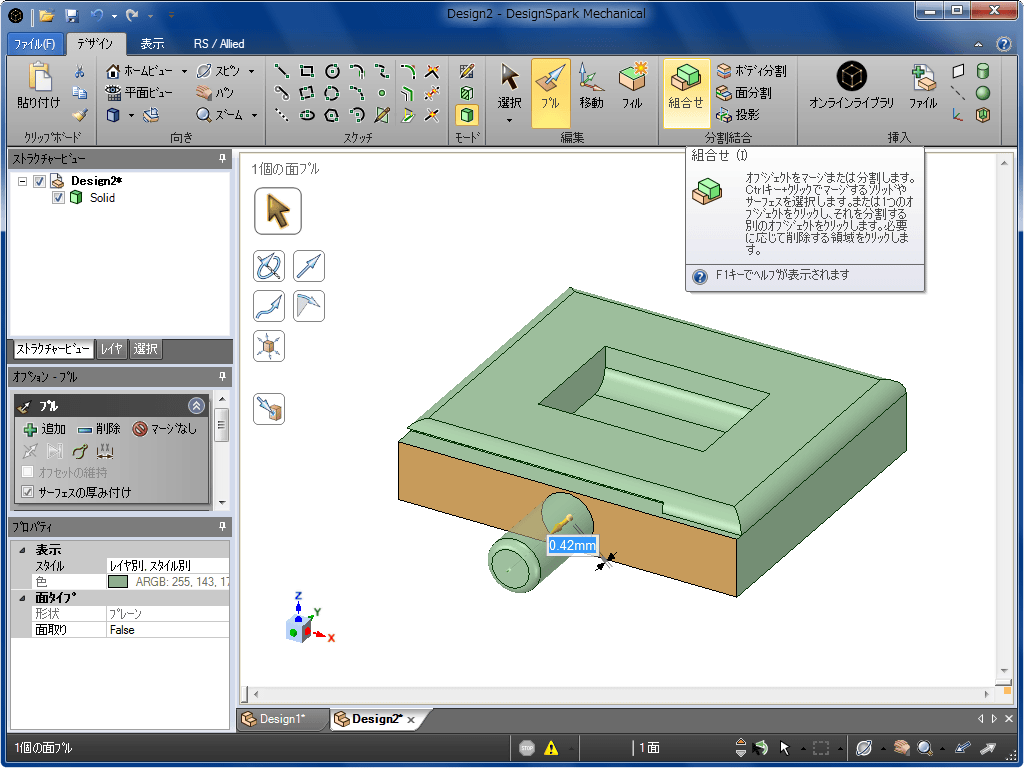Open the オンラインライブラリ online library

[852, 85]
